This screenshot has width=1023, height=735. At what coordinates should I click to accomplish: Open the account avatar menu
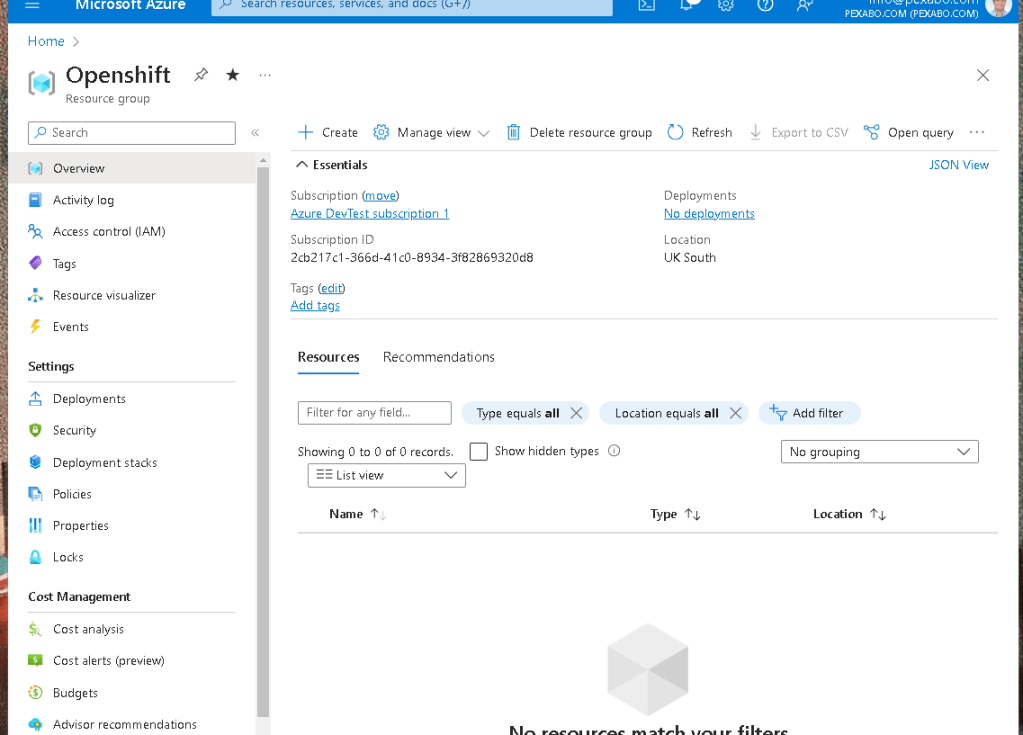998,7
